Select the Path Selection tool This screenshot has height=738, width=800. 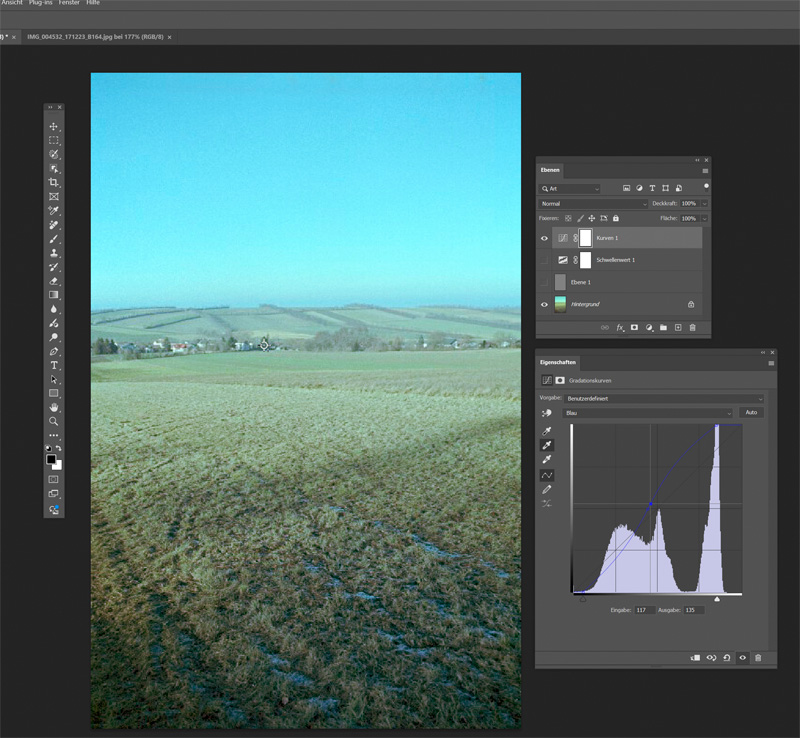(54, 379)
